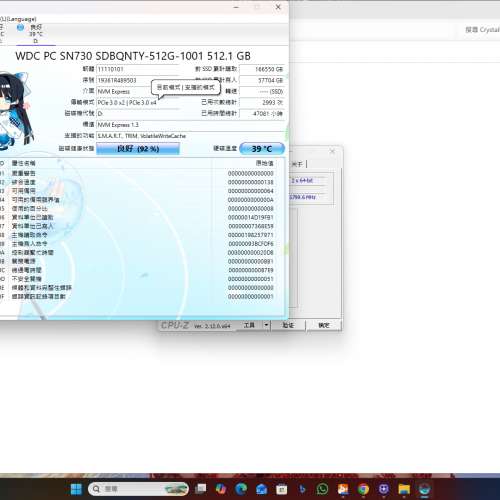The width and height of the screenshot is (500, 500).
Task: Click the 39 °C temperature button
Action: pos(262,149)
